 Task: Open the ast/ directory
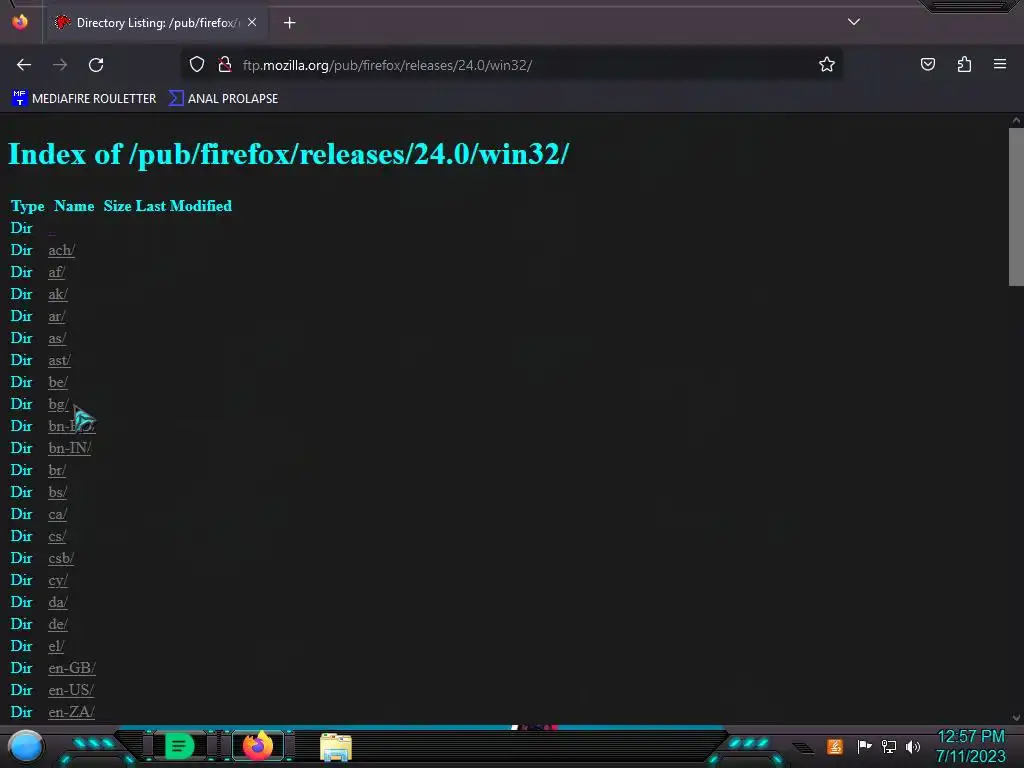coord(59,360)
